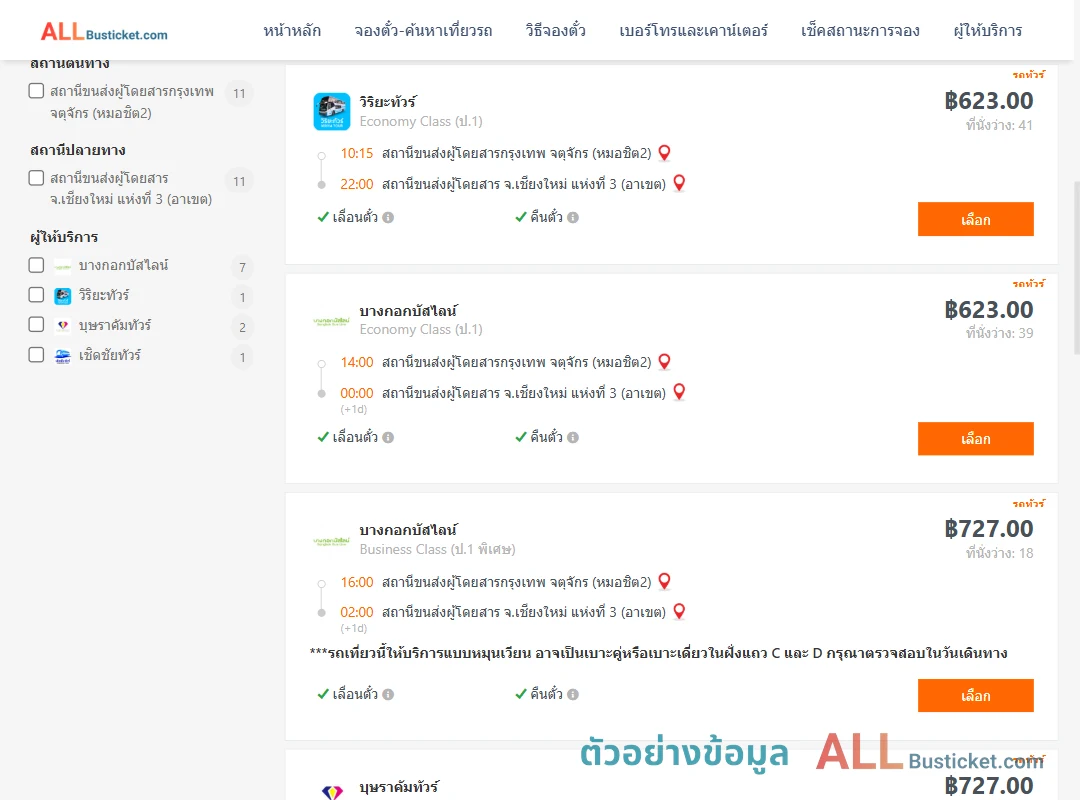Open map pin for 16:00 departure station
Viewport: 1080px width, 800px height.
tap(664, 582)
